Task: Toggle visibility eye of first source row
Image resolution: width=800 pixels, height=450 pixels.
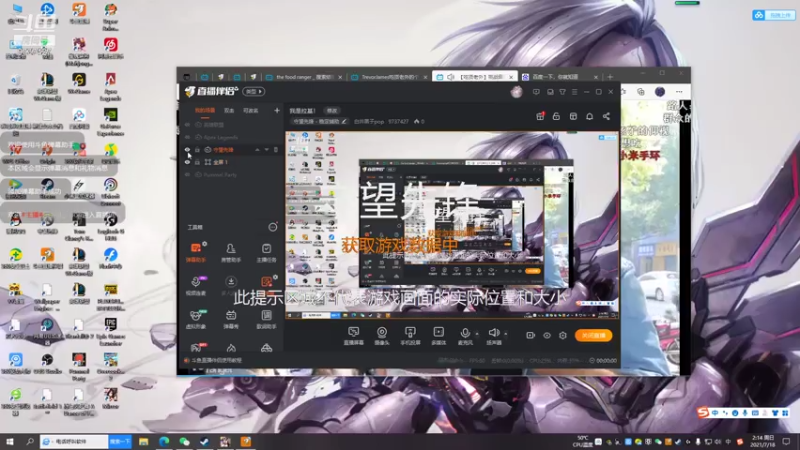Action: tap(187, 124)
